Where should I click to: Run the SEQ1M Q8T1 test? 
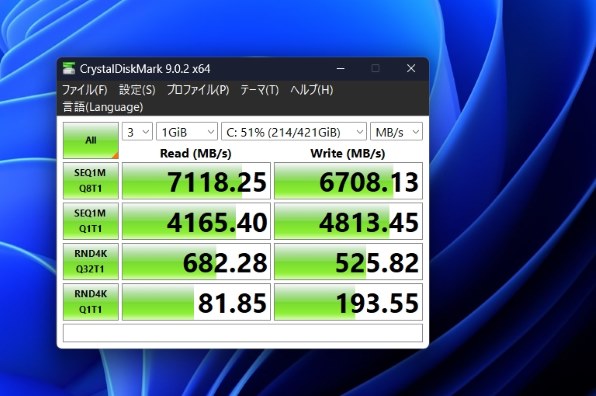pos(91,181)
